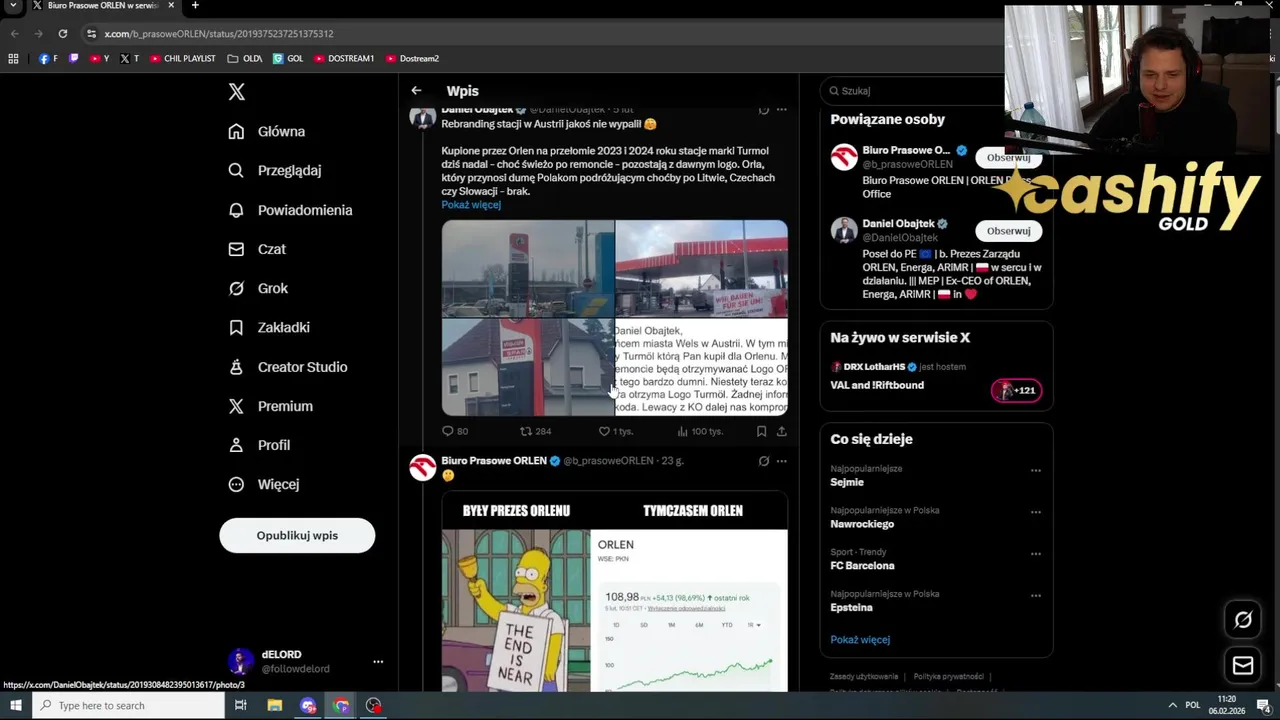The width and height of the screenshot is (1280, 720).
Task: Open more options on Biuro Prasowe post
Action: pyautogui.click(x=781, y=461)
